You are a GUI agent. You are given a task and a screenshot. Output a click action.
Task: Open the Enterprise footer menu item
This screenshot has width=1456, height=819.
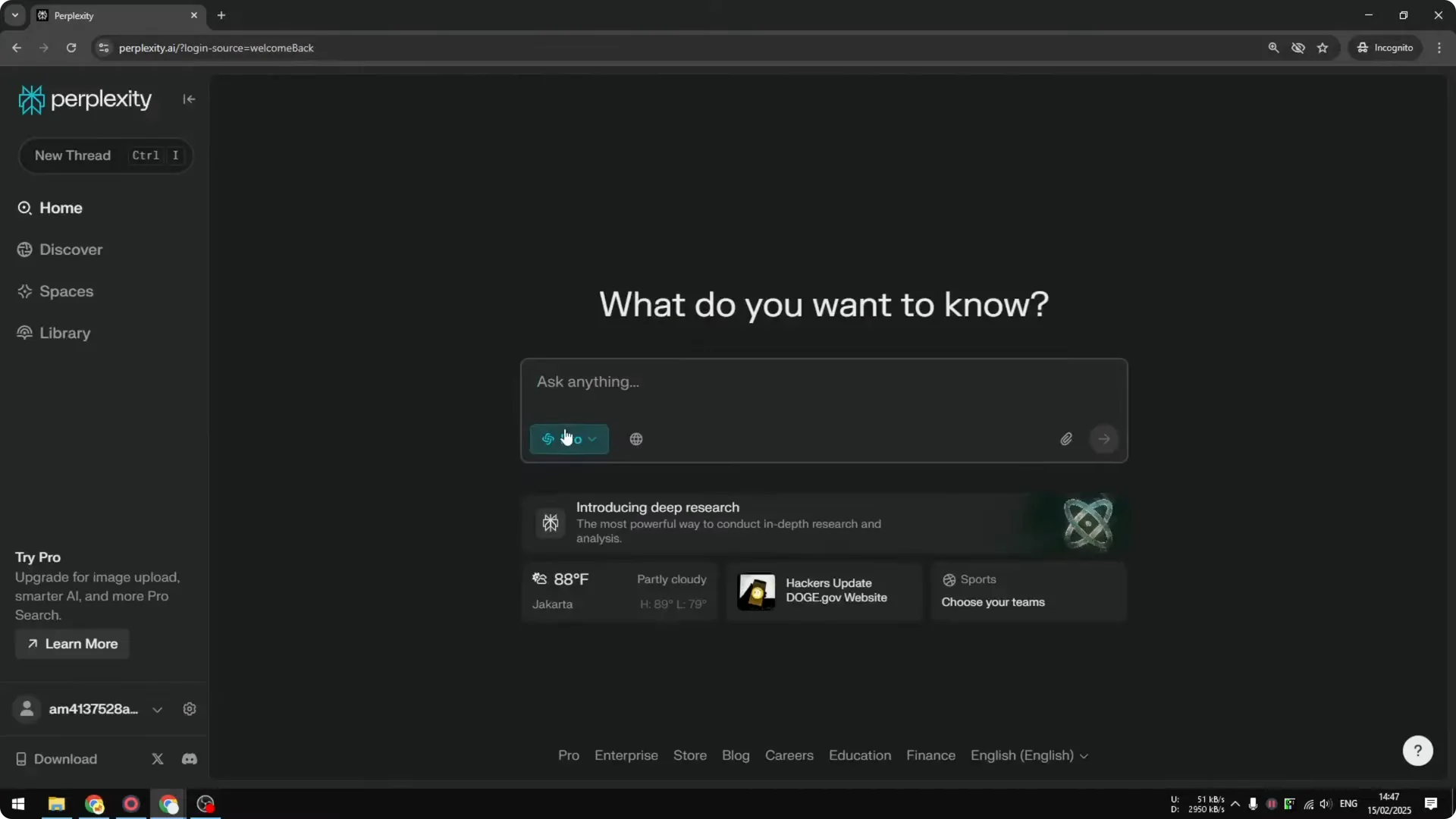626,755
